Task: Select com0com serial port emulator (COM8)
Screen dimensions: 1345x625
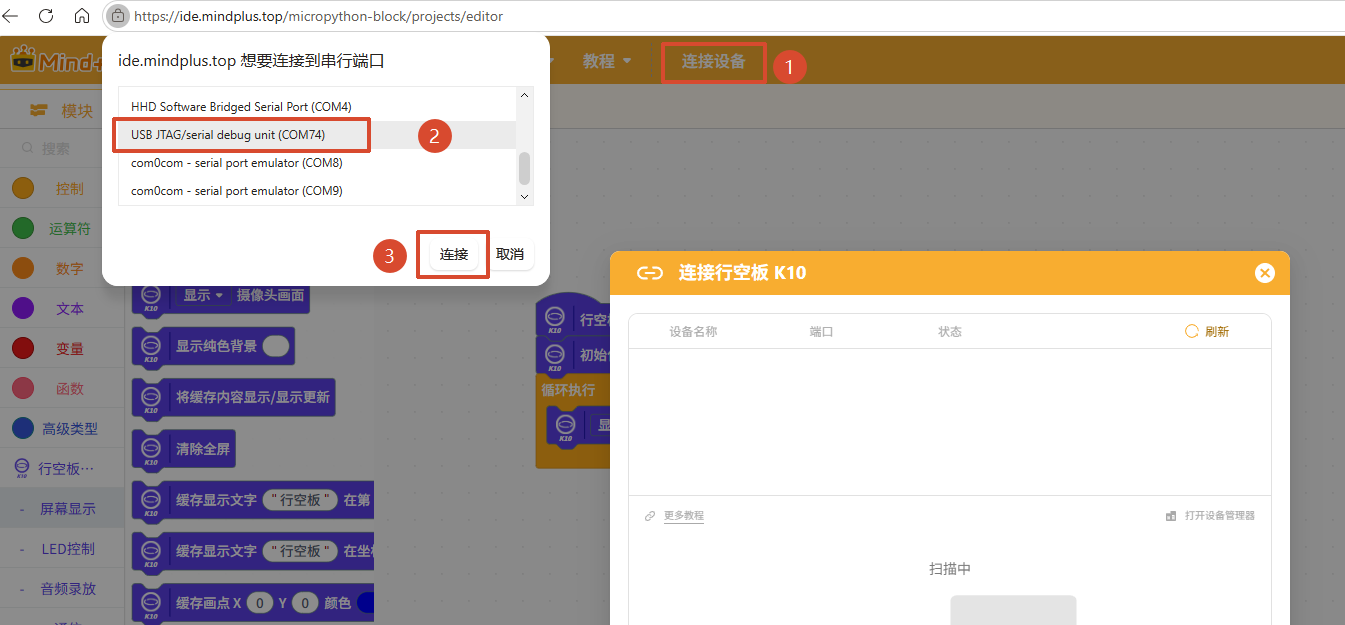Action: coord(317,163)
